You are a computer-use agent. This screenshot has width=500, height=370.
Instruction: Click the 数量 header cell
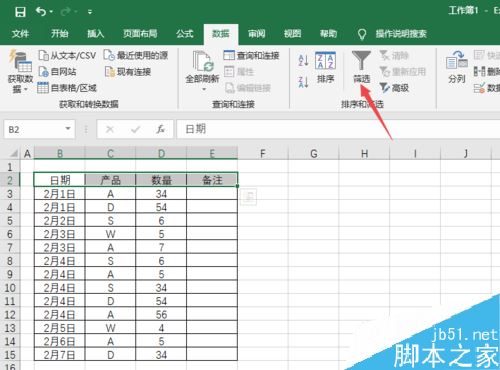click(x=161, y=180)
